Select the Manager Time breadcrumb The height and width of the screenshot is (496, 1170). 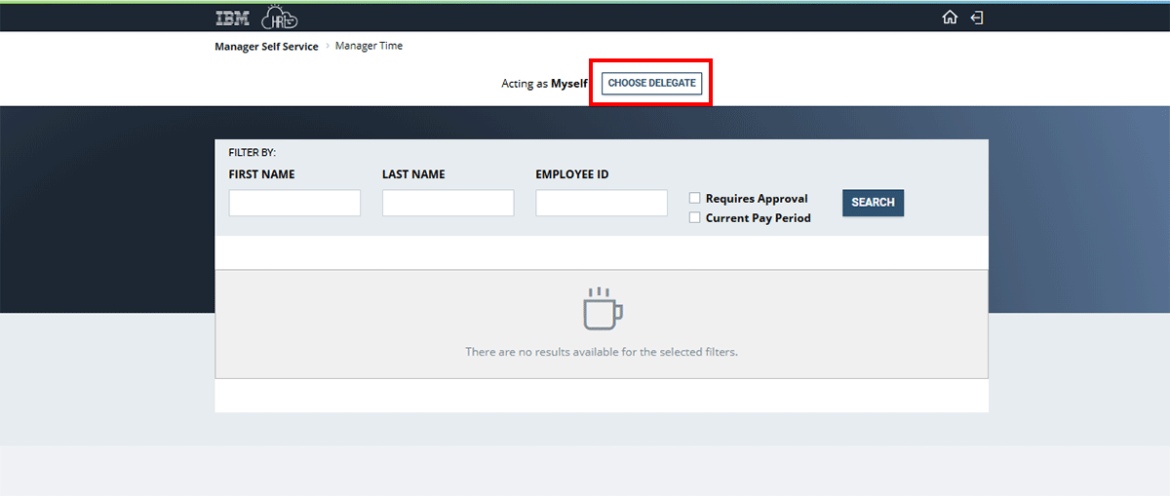pos(369,46)
